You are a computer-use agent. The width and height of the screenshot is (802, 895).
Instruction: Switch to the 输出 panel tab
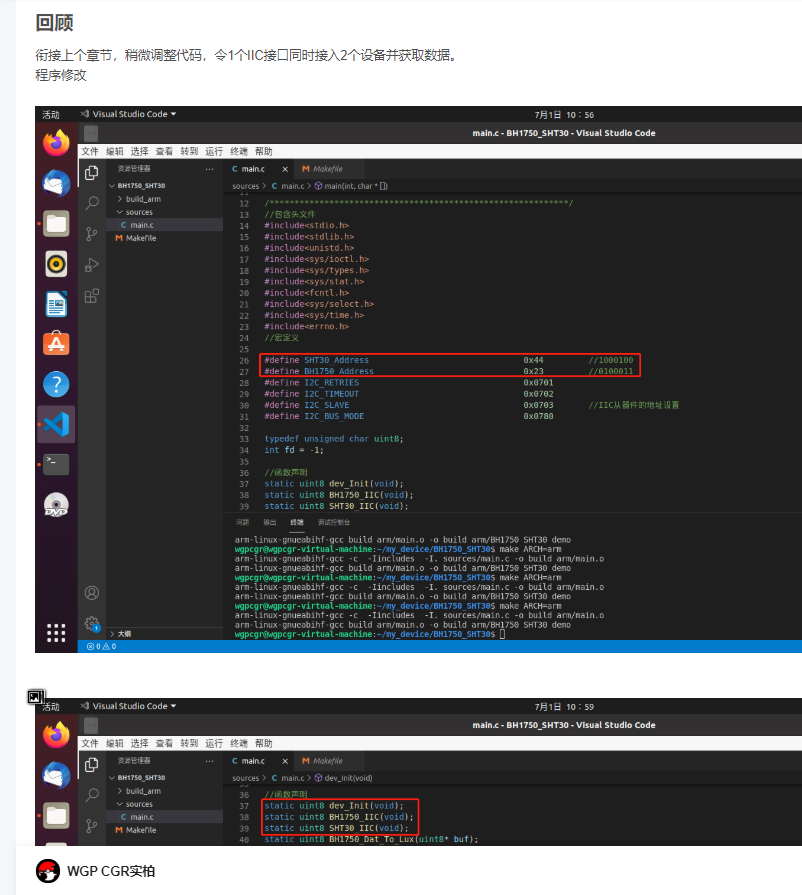[269, 522]
